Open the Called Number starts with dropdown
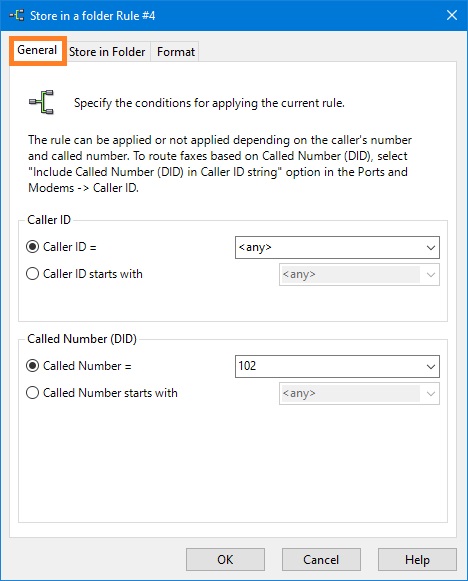 (x=359, y=394)
